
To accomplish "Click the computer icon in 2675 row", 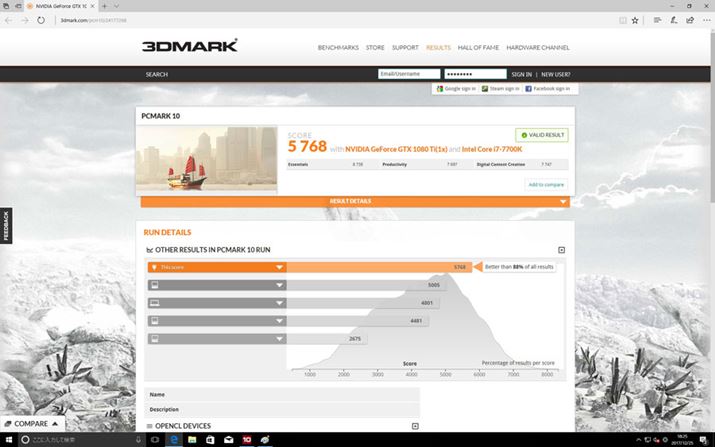I will [155, 339].
